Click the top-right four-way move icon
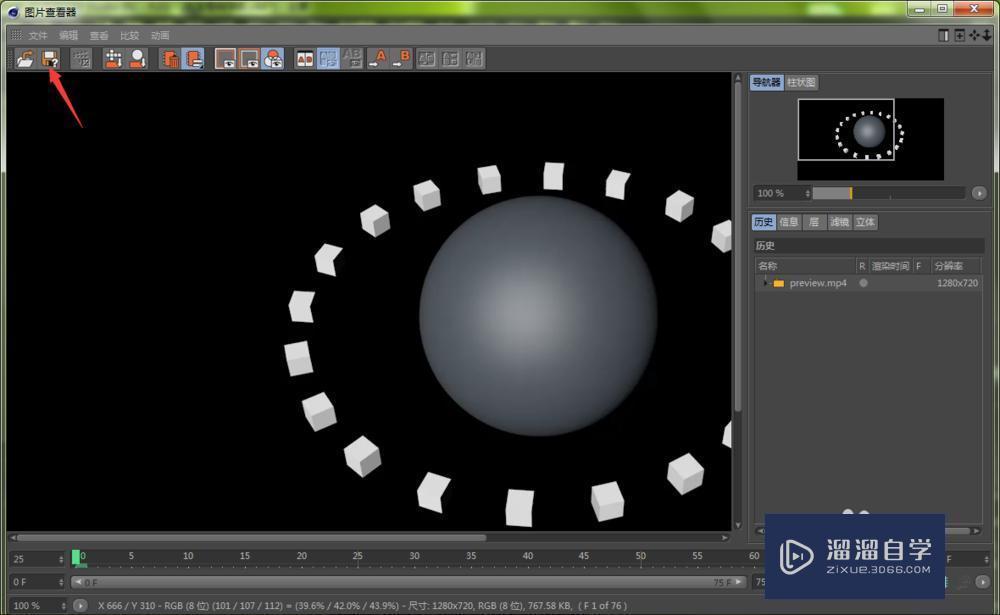Viewport: 1000px width, 615px height. coord(974,36)
